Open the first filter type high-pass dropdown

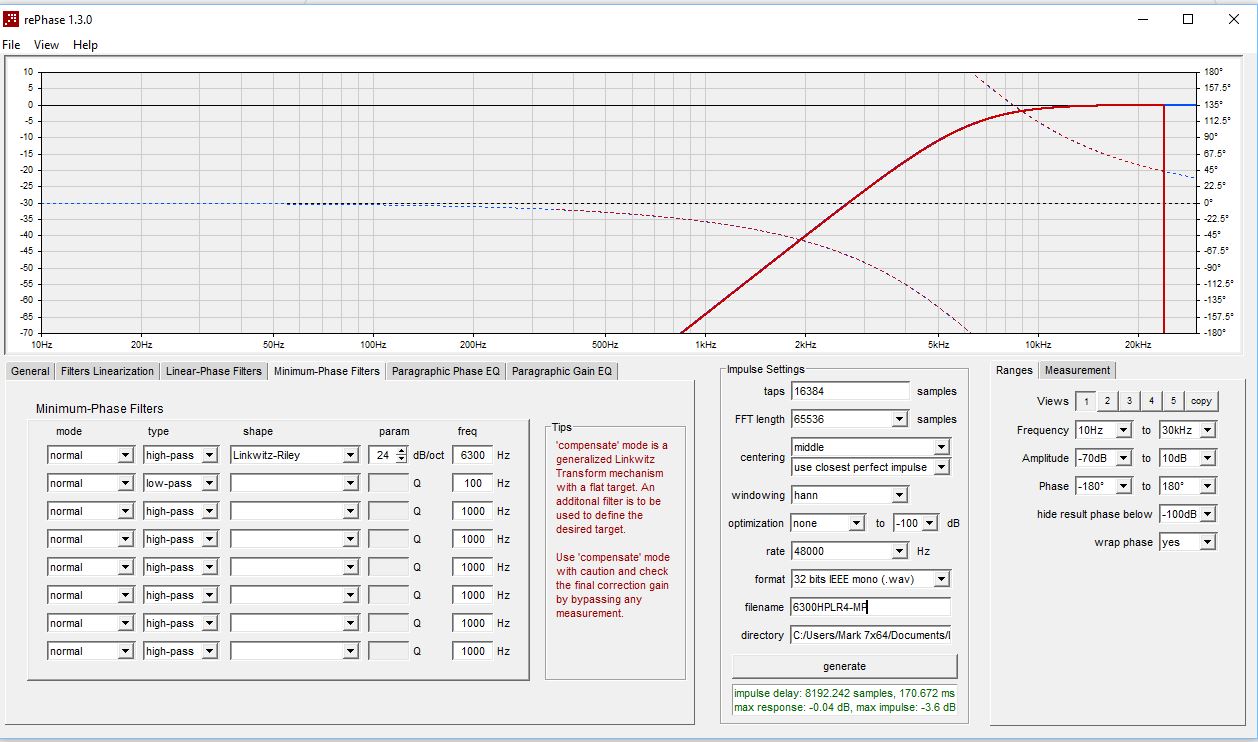pyautogui.click(x=181, y=455)
